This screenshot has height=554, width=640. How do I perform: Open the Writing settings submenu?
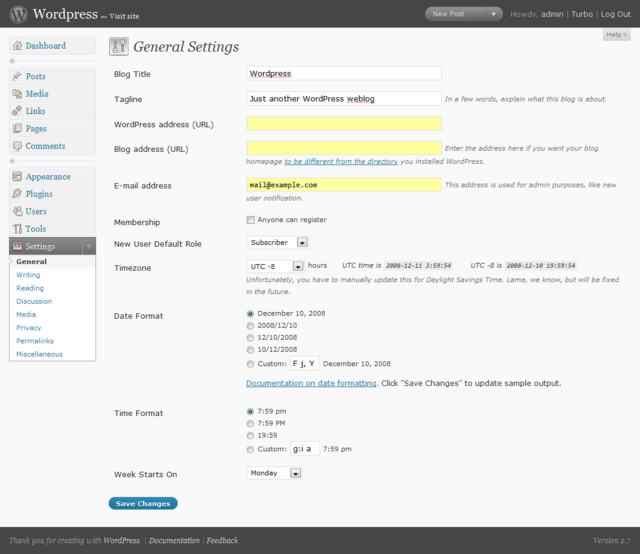click(x=28, y=275)
